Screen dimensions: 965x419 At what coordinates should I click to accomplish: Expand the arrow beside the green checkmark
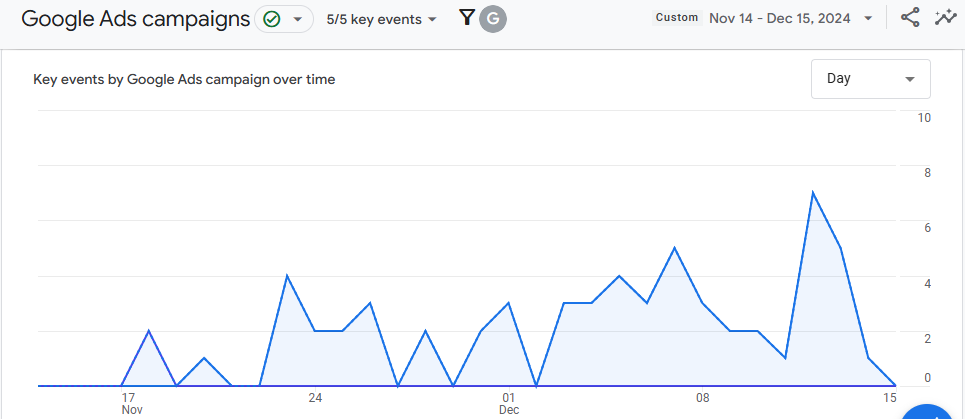coord(297,19)
